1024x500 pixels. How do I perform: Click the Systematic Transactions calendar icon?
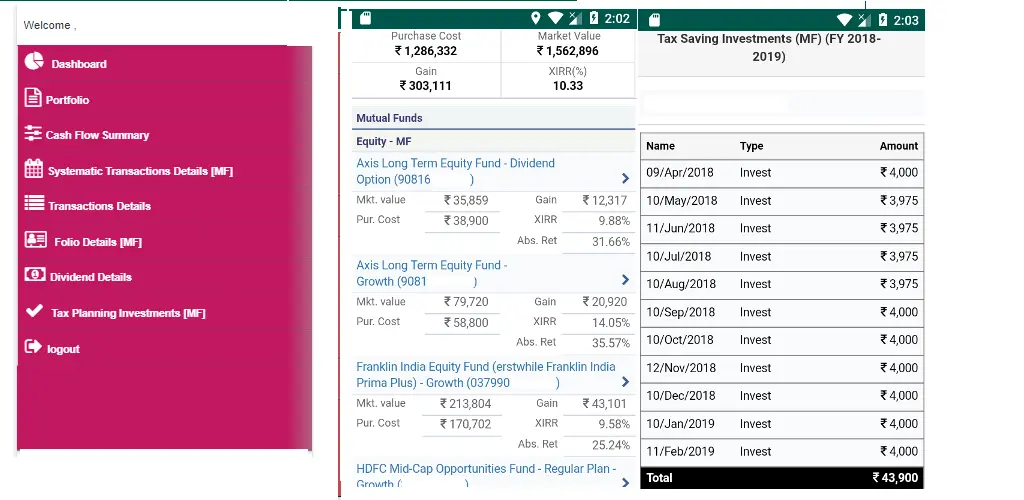click(34, 168)
